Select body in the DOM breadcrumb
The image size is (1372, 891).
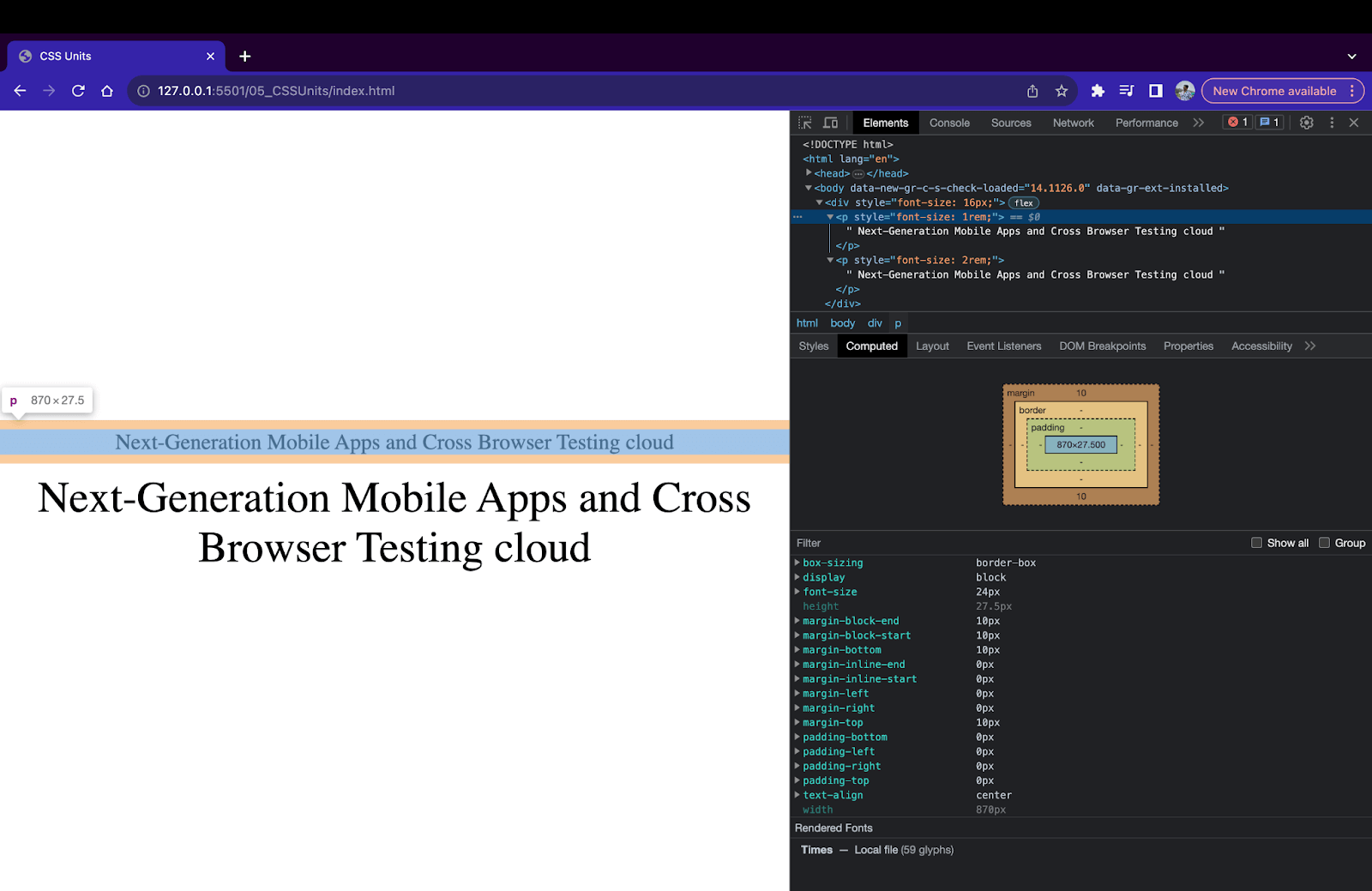pos(842,322)
